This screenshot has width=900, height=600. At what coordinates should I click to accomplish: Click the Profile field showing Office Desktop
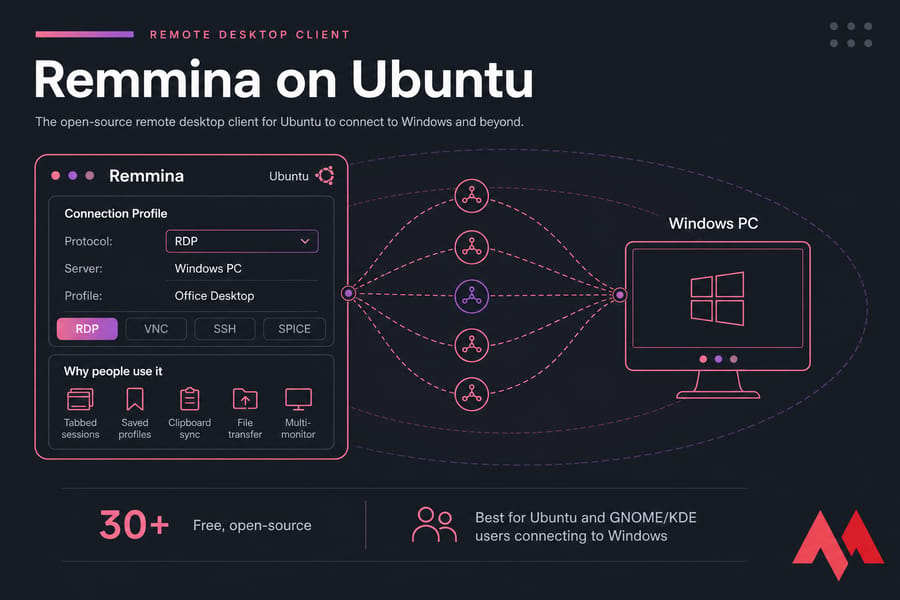[x=242, y=296]
